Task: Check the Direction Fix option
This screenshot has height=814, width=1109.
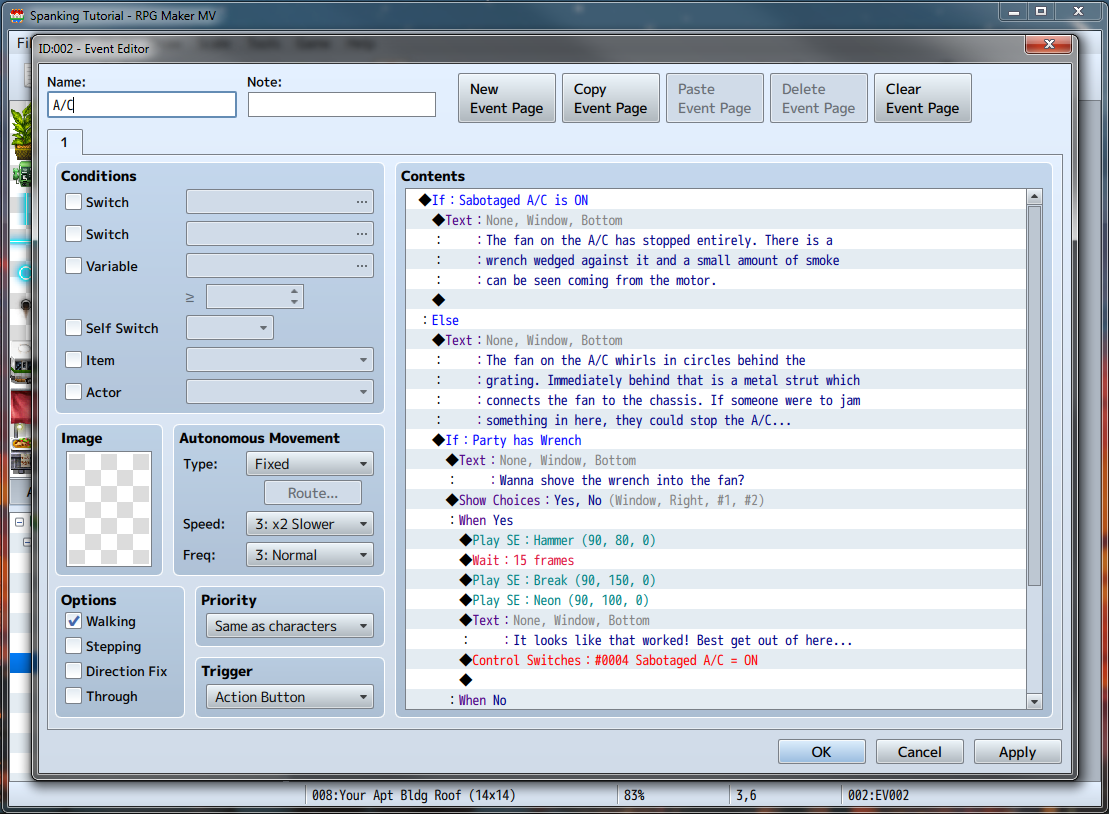Action: [x=73, y=670]
